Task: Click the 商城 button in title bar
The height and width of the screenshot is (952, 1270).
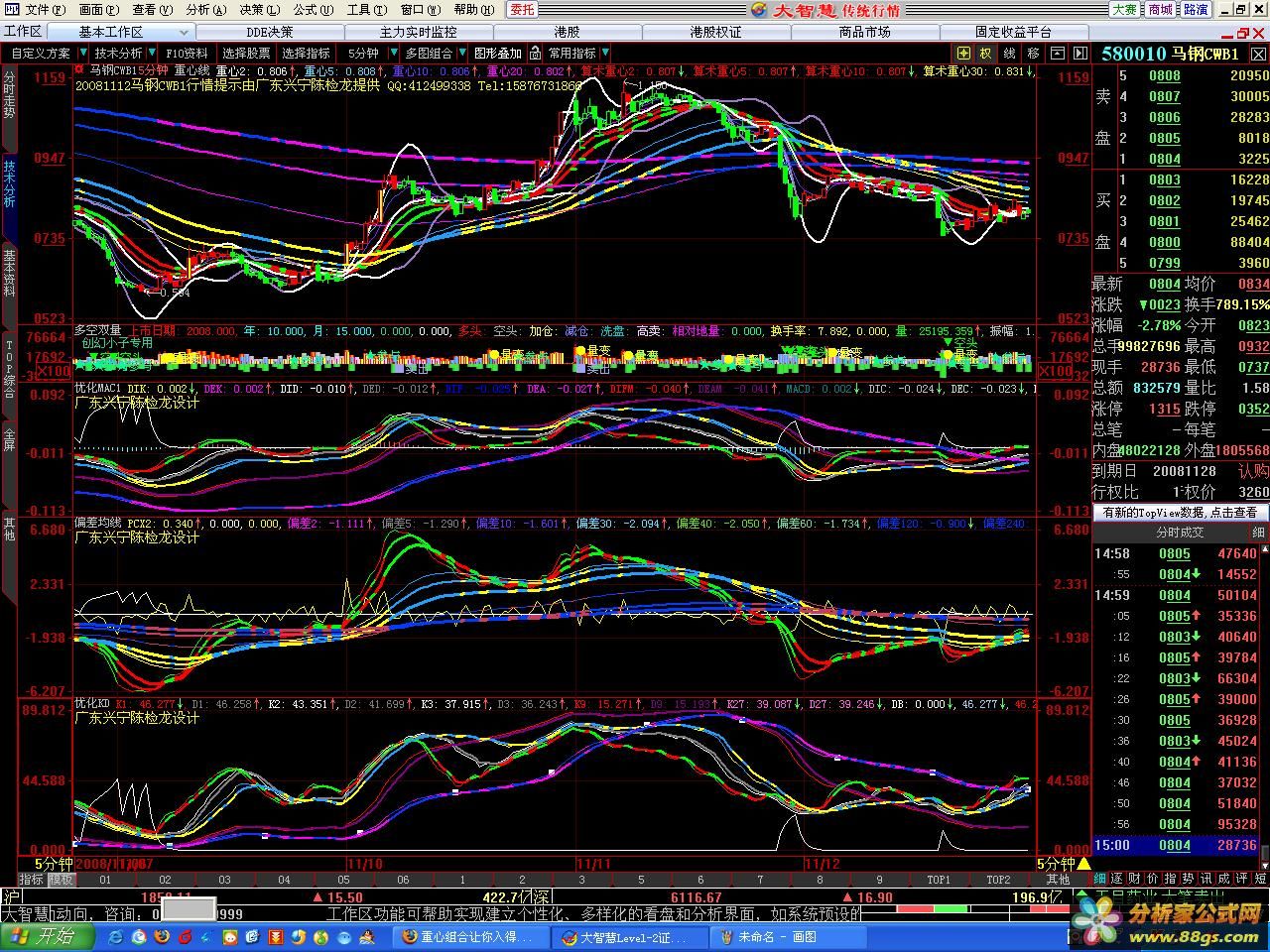Action: 1160,9
